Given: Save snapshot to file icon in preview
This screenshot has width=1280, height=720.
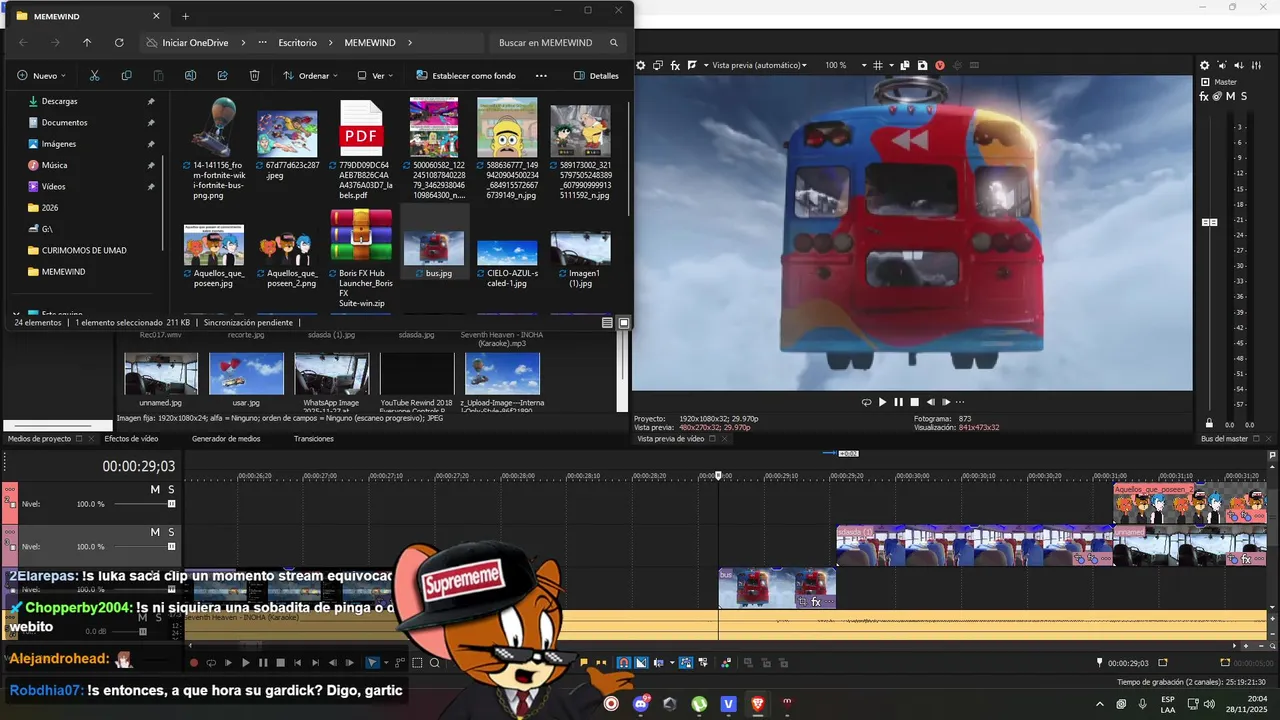Looking at the screenshot, I should coord(922,65).
